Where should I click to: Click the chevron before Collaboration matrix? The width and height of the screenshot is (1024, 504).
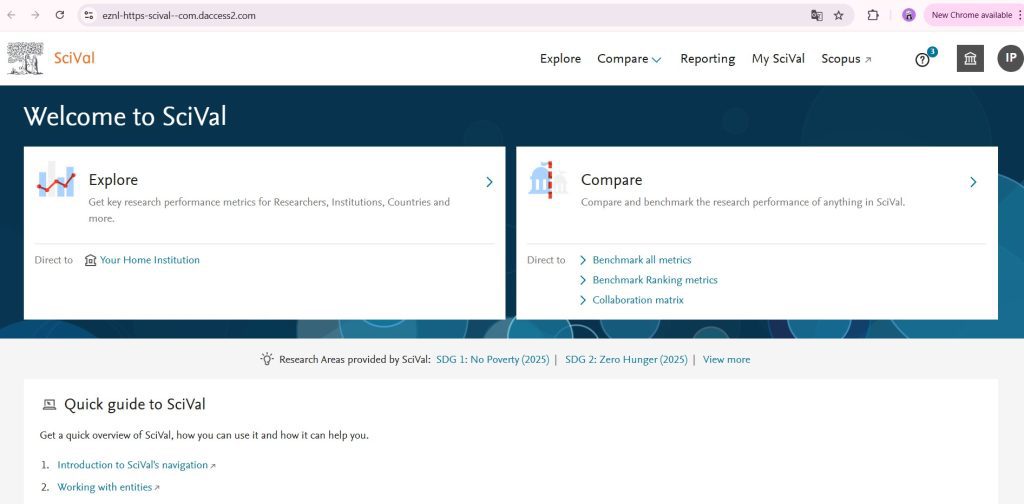click(x=583, y=300)
